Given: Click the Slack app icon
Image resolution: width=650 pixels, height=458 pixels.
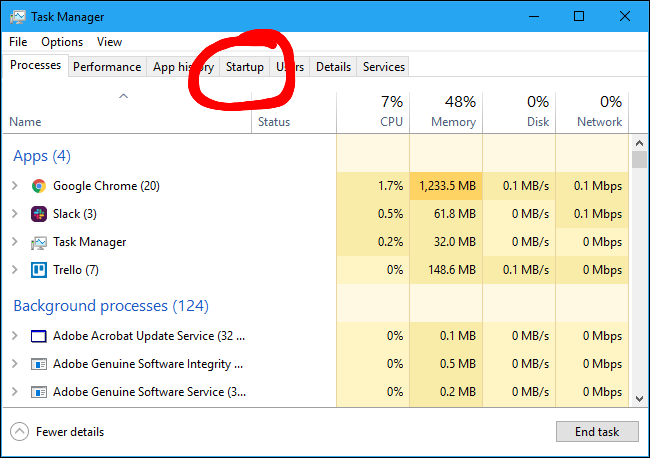Looking at the screenshot, I should [39, 214].
